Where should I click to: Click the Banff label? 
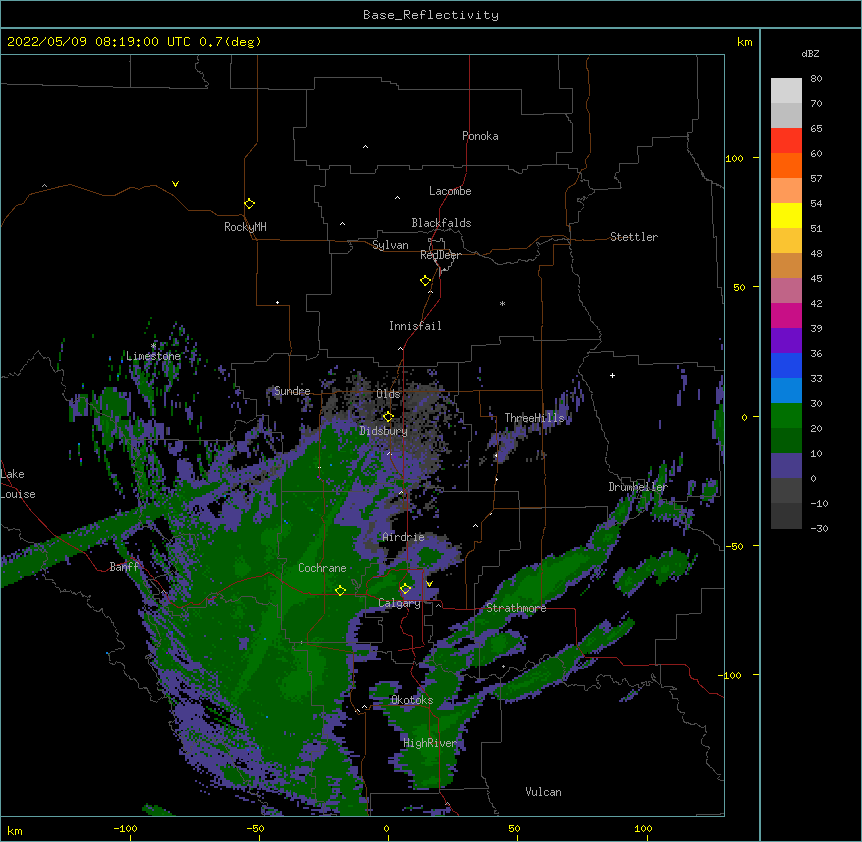(x=124, y=567)
